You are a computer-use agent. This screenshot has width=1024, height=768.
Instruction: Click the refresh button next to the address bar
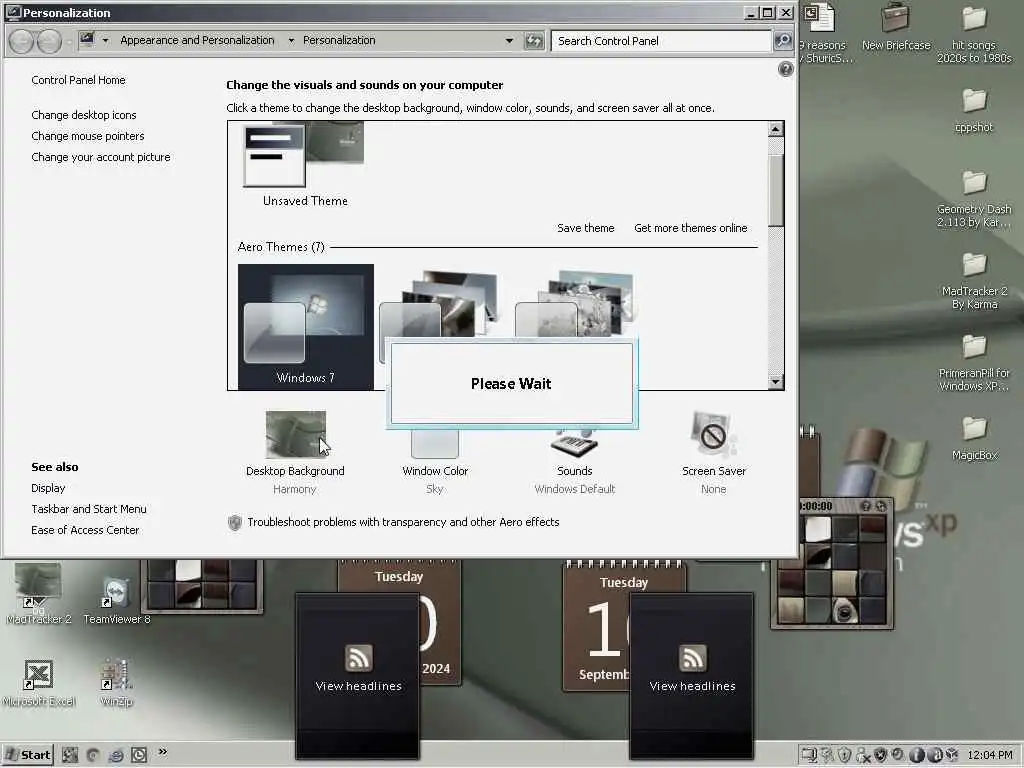tap(534, 40)
